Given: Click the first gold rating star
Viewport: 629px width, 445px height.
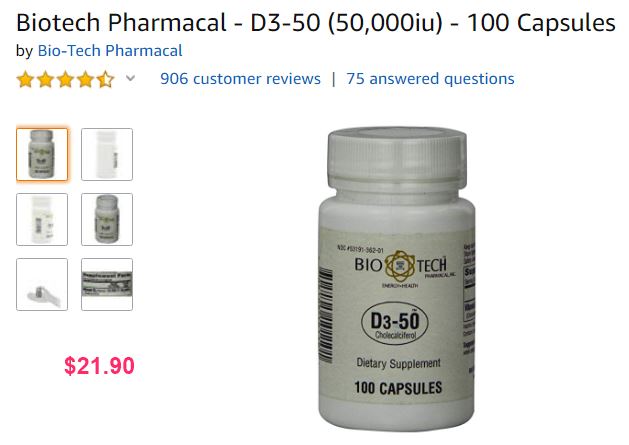Looking at the screenshot, I should (25, 79).
